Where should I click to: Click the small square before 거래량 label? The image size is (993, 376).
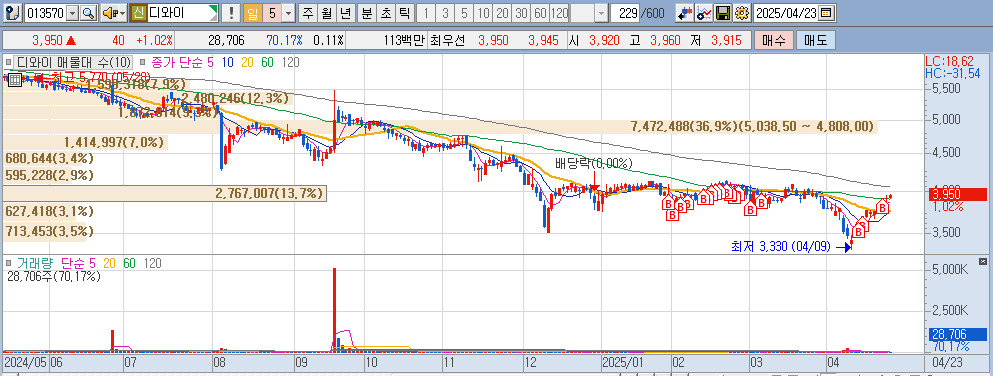[x=9, y=262]
